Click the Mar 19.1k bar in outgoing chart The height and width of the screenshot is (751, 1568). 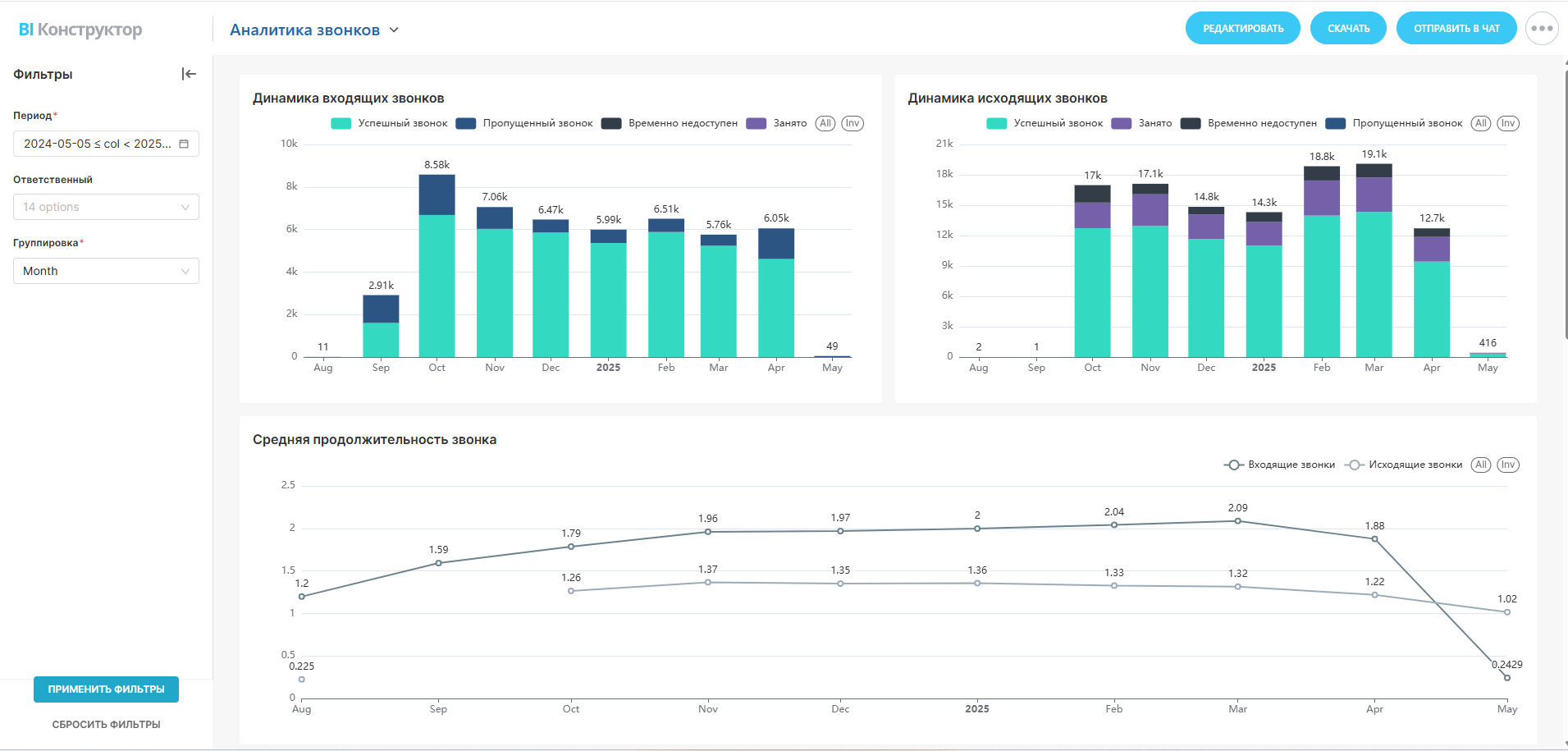pos(1374,260)
